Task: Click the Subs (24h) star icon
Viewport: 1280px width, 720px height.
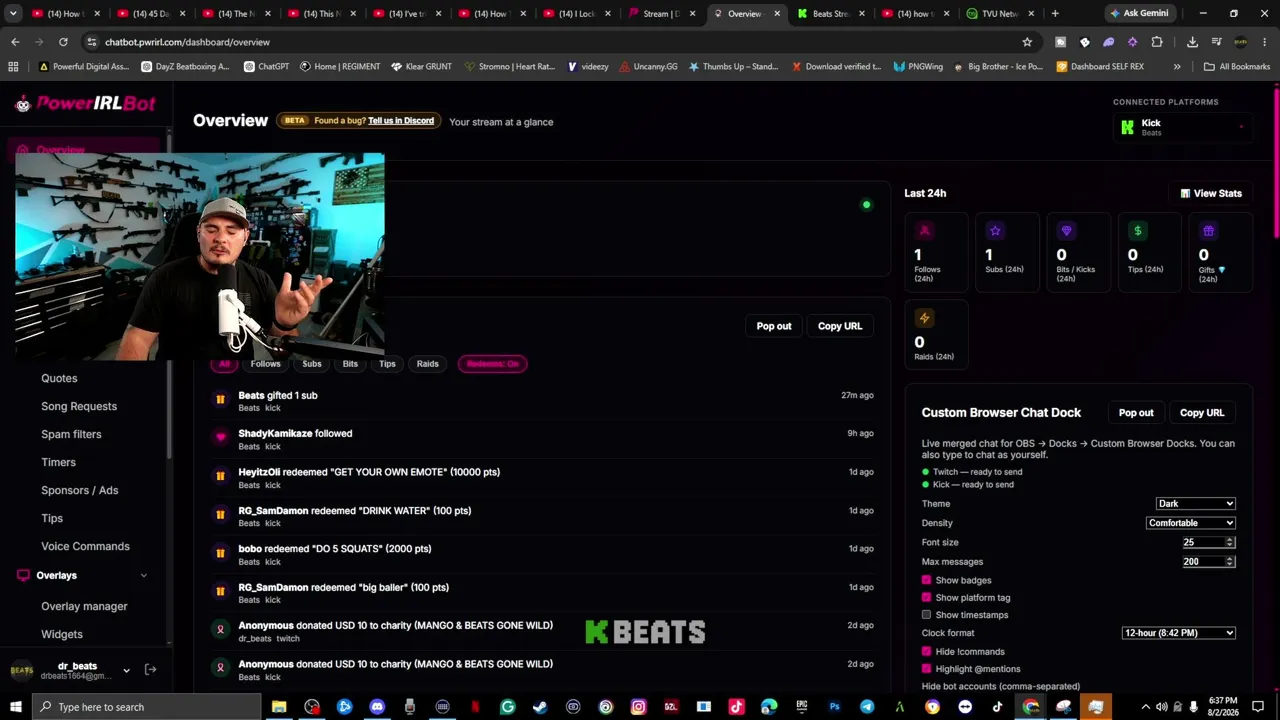Action: (995, 231)
